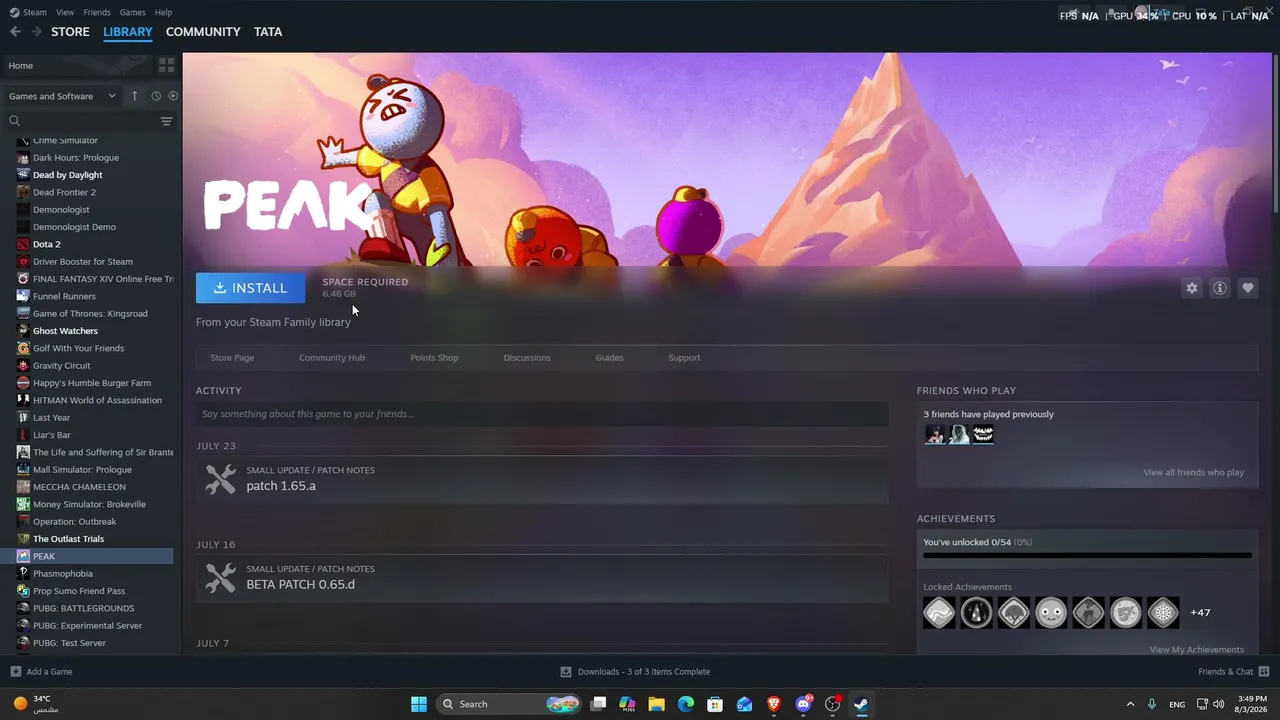Image resolution: width=1280 pixels, height=720 pixels.
Task: Open the Windows Start menu
Action: pyautogui.click(x=419, y=704)
